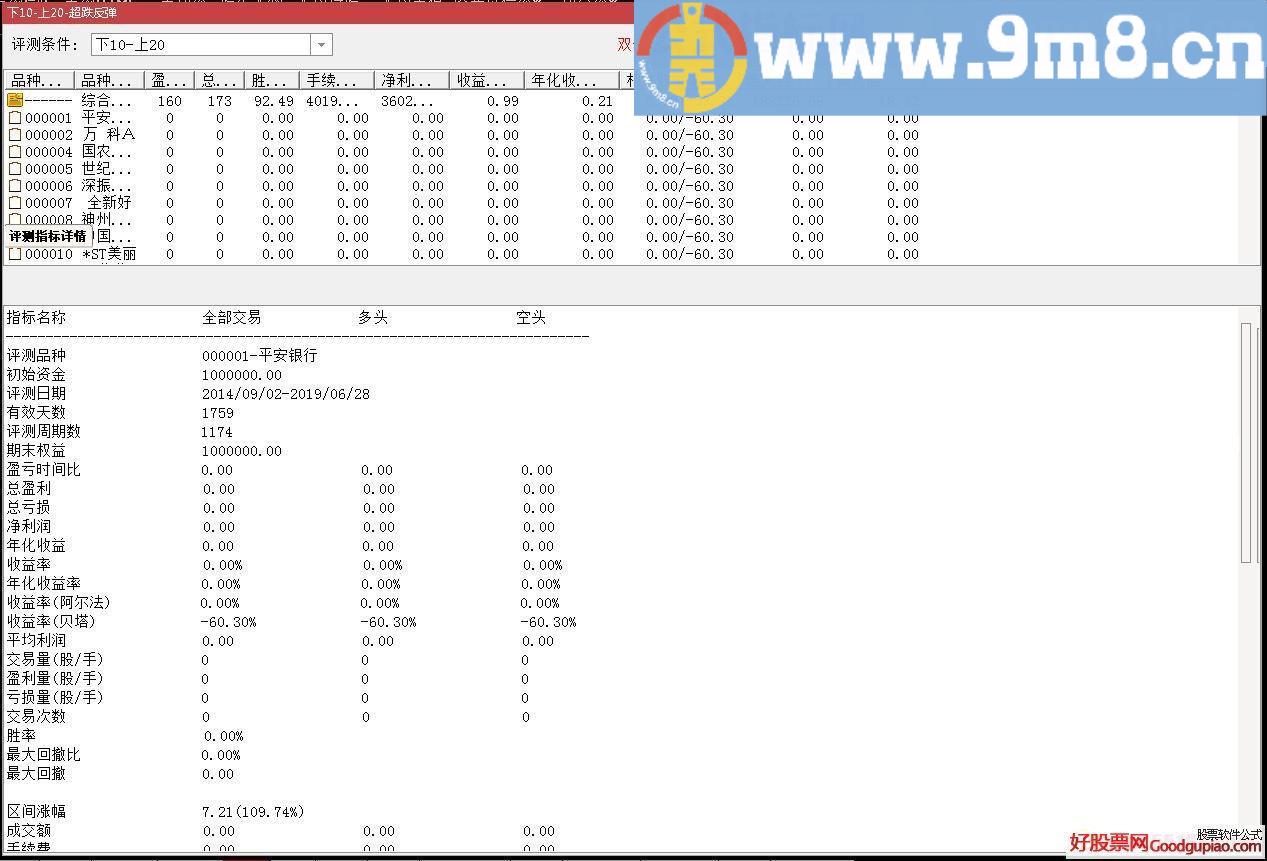Check the checkbox for 000007 全新好
The image size is (1267, 861).
(14, 202)
